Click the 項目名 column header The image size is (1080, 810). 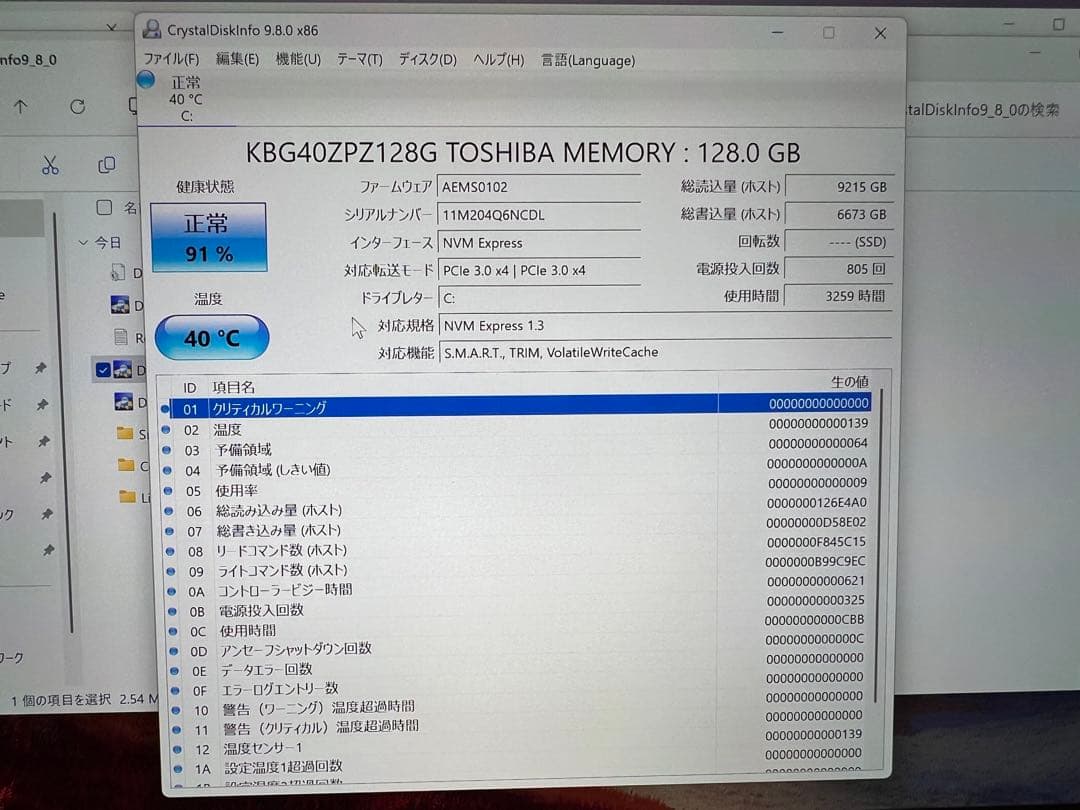233,387
